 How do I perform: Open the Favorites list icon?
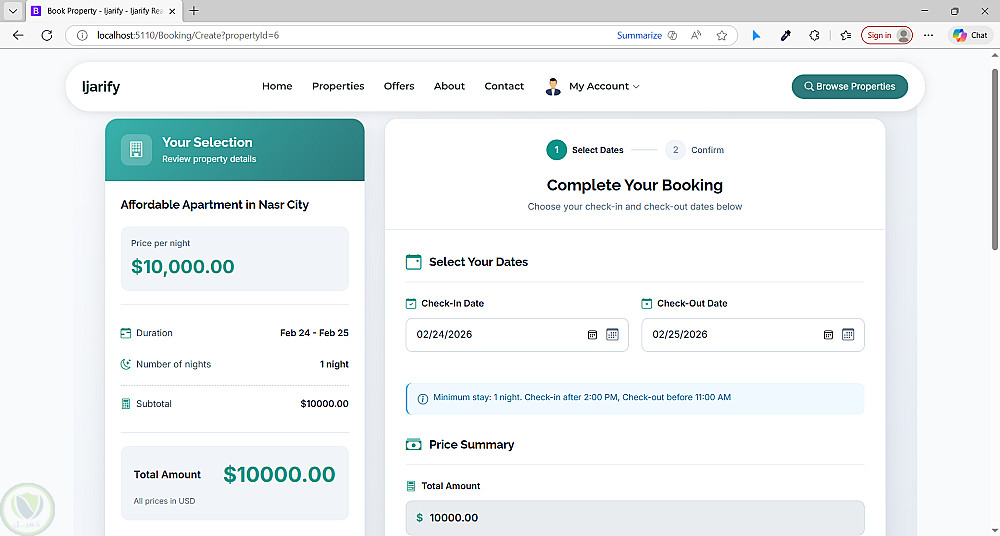pos(846,35)
